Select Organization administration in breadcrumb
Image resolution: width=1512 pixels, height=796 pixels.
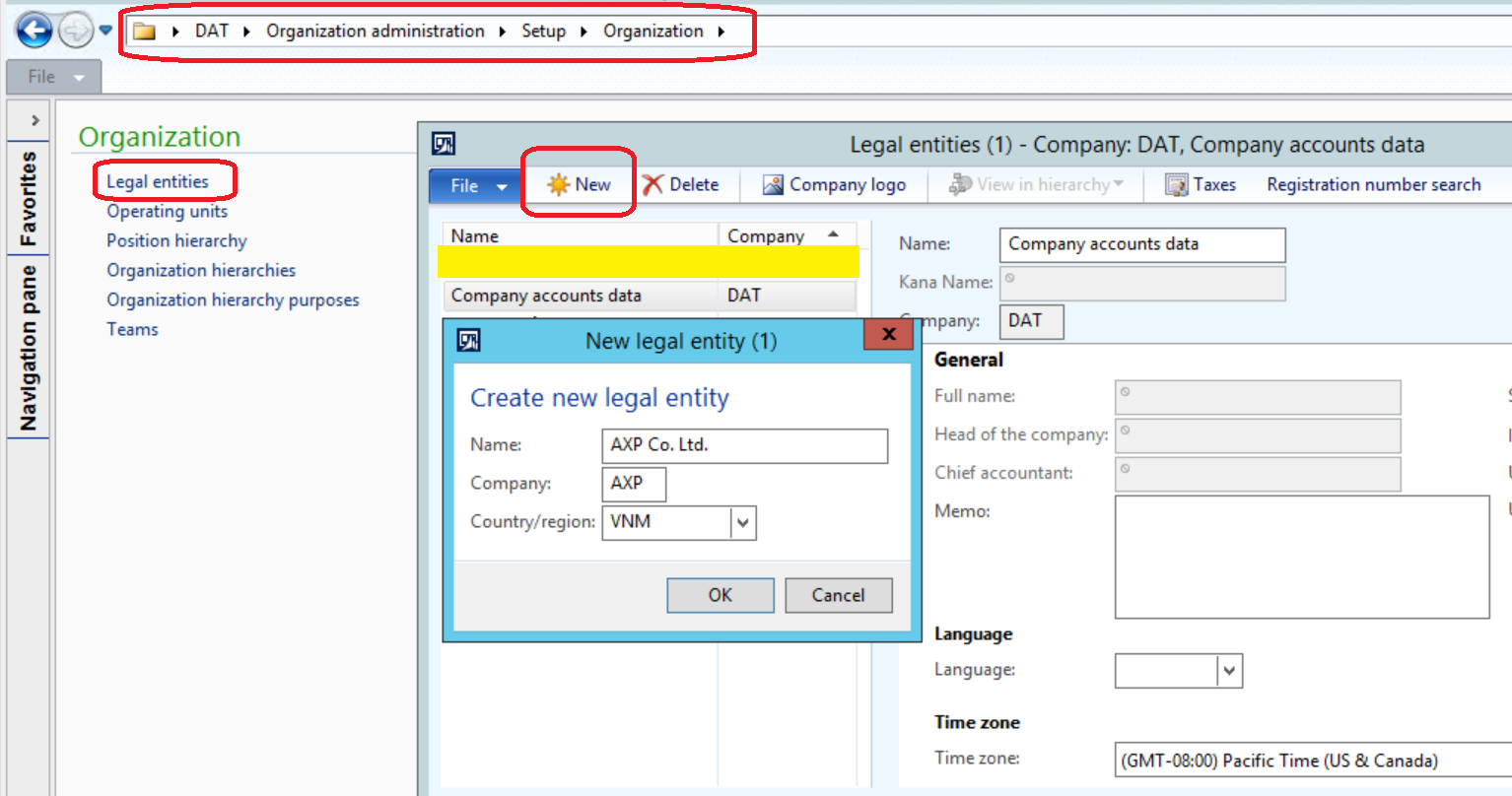point(375,32)
